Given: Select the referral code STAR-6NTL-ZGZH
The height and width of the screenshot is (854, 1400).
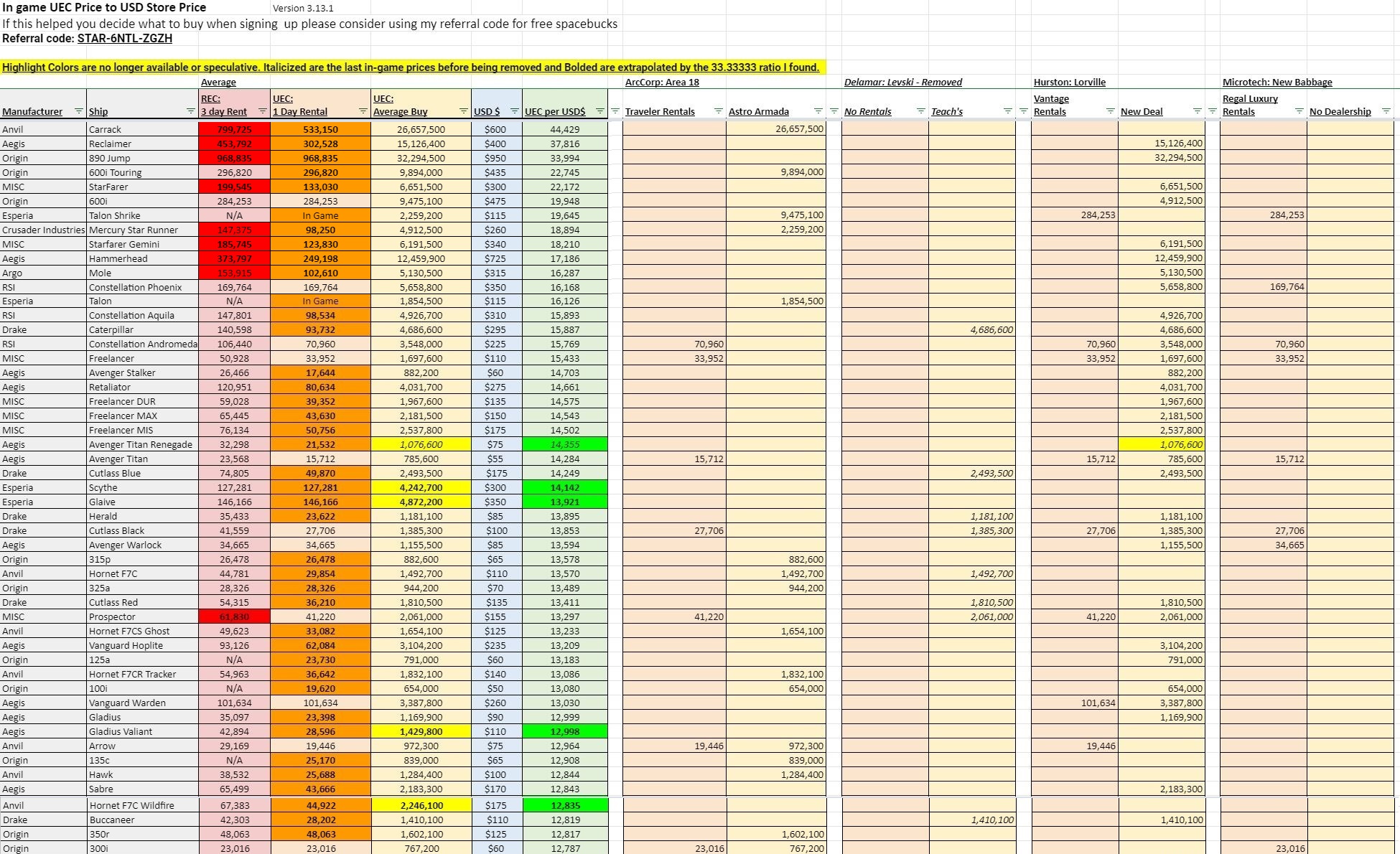Looking at the screenshot, I should (125, 38).
